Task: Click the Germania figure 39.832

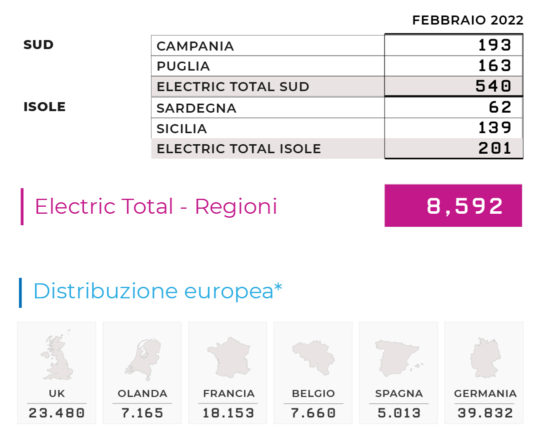Action: pyautogui.click(x=485, y=413)
